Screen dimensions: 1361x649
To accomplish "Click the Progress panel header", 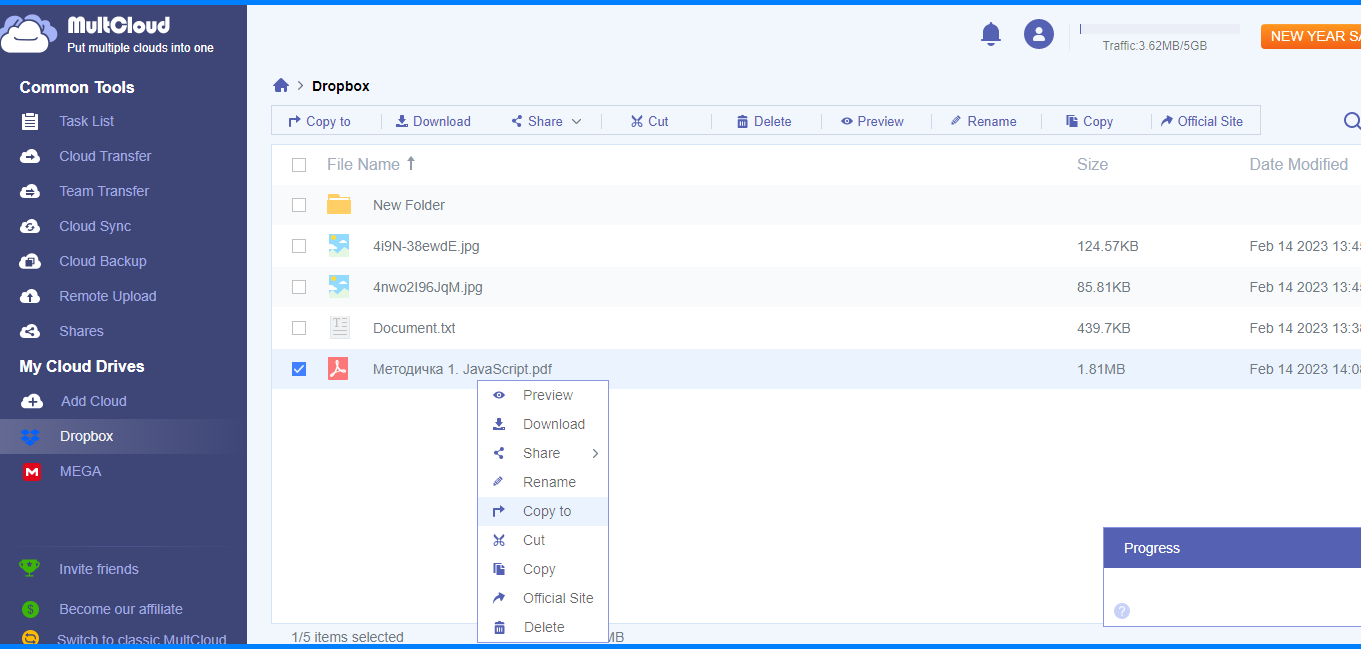I will point(1232,548).
